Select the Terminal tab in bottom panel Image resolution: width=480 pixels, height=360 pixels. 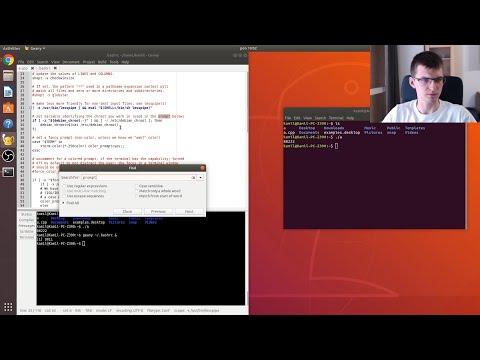(x=27, y=237)
